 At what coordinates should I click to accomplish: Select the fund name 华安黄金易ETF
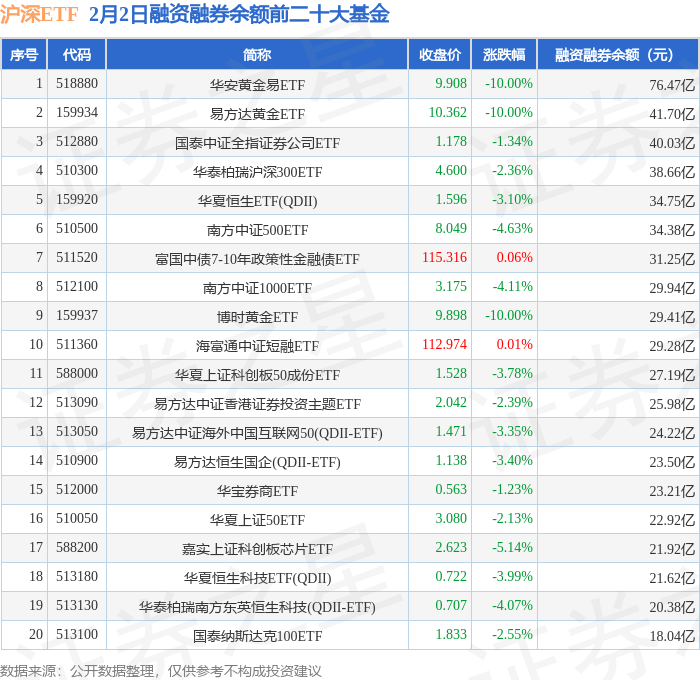(257, 85)
